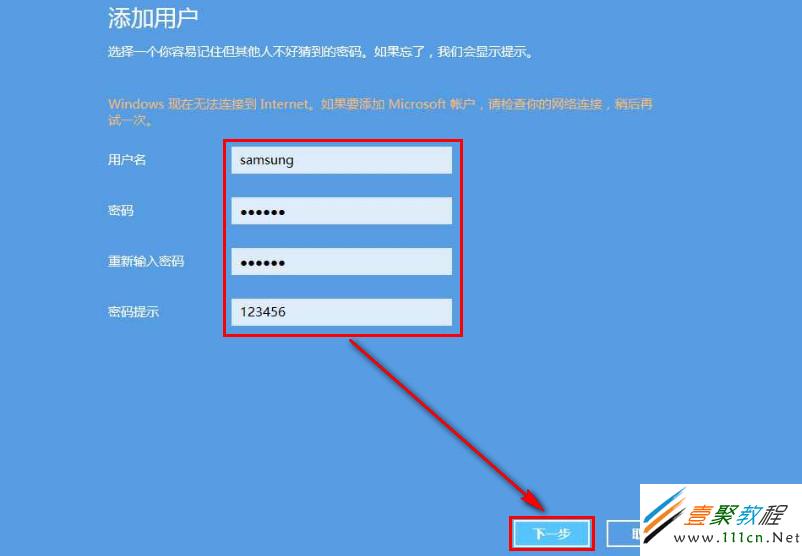Click the 添加用户 page title
This screenshot has height=556, width=802.
point(152,18)
